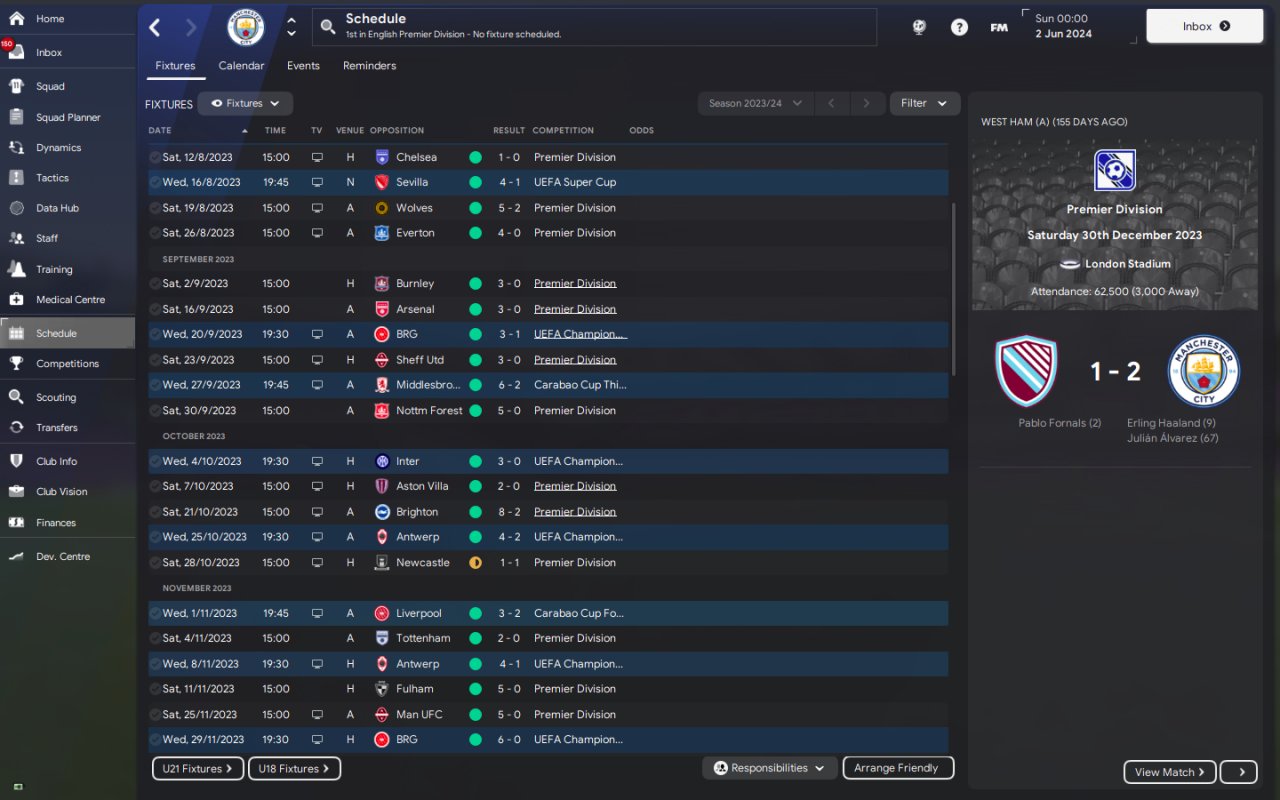Click the Schedule search field
Image resolution: width=1280 pixels, height=800 pixels.
coord(594,27)
